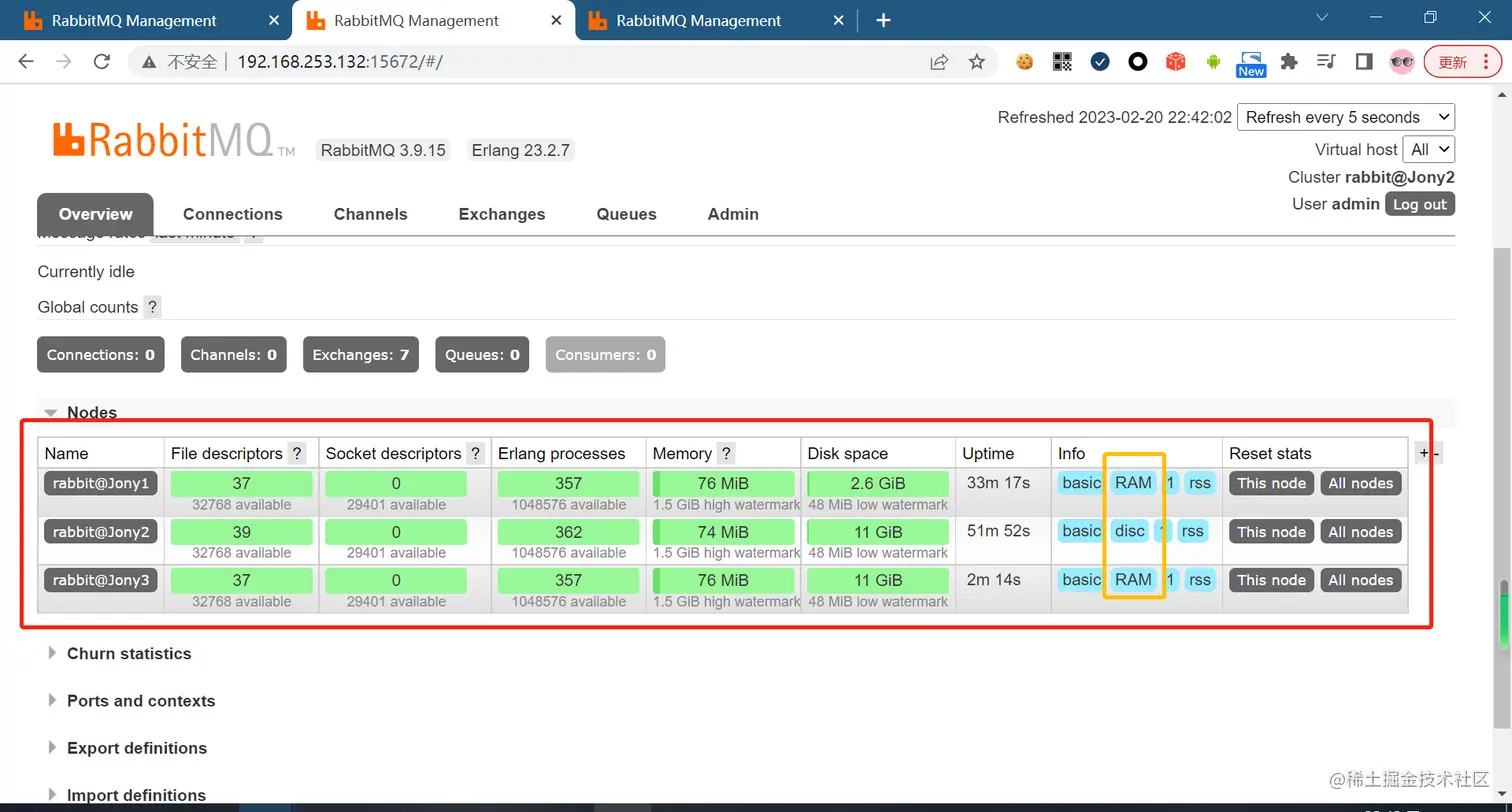Screen dimensions: 1512x812
Task: Open the black ring extension
Action: 1138,62
